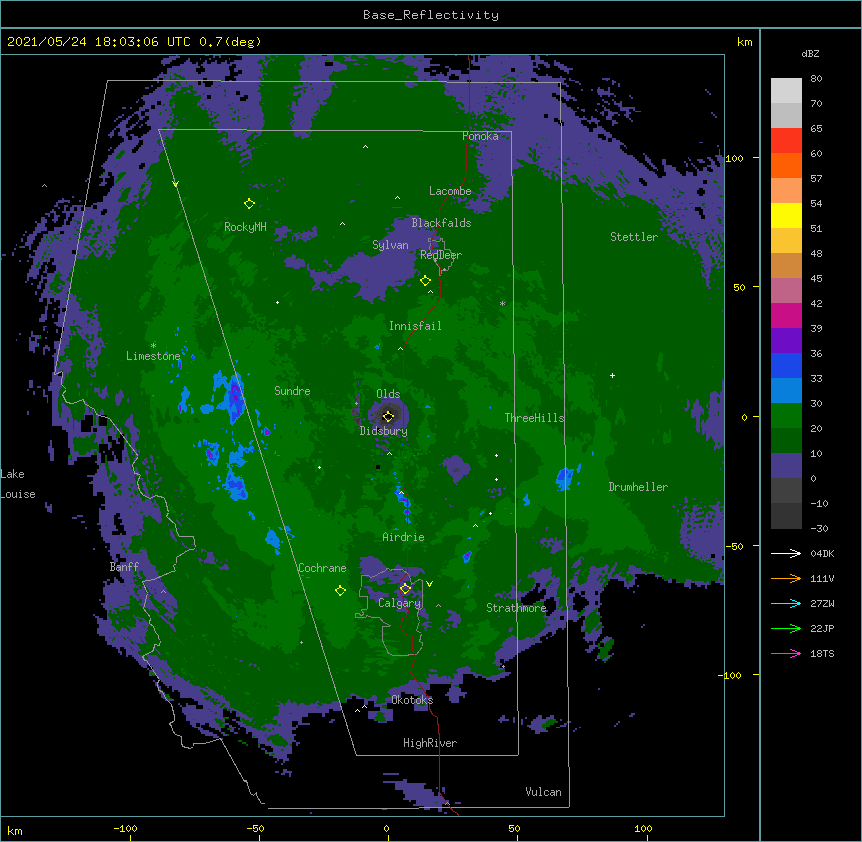Click the yellow marker south of RedDeer
The image size is (862, 842).
coord(425,281)
